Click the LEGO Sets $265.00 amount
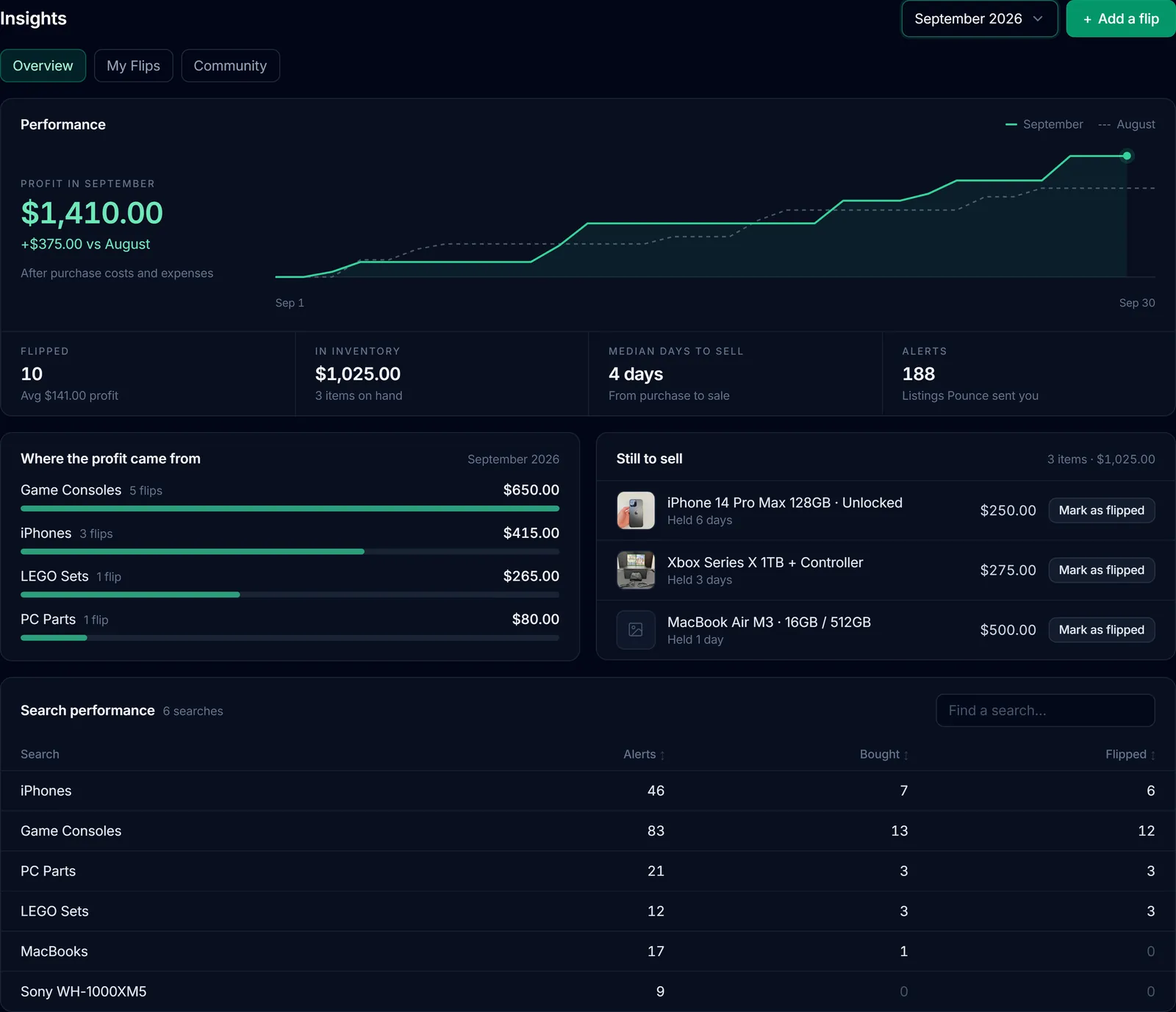1176x1012 pixels. [x=531, y=576]
